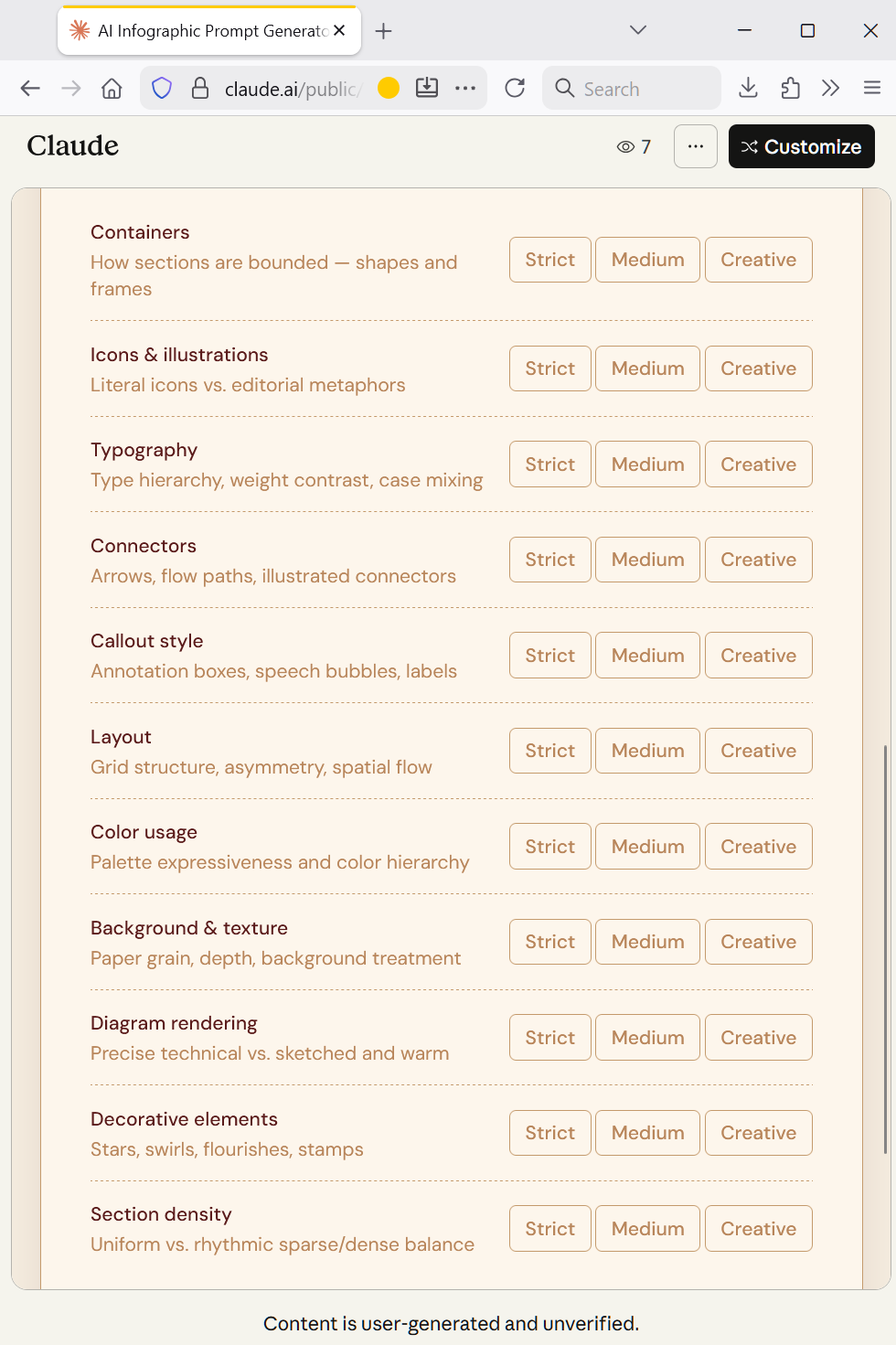896x1345 pixels.
Task: Open the extensions puzzle icon
Action: point(790,89)
